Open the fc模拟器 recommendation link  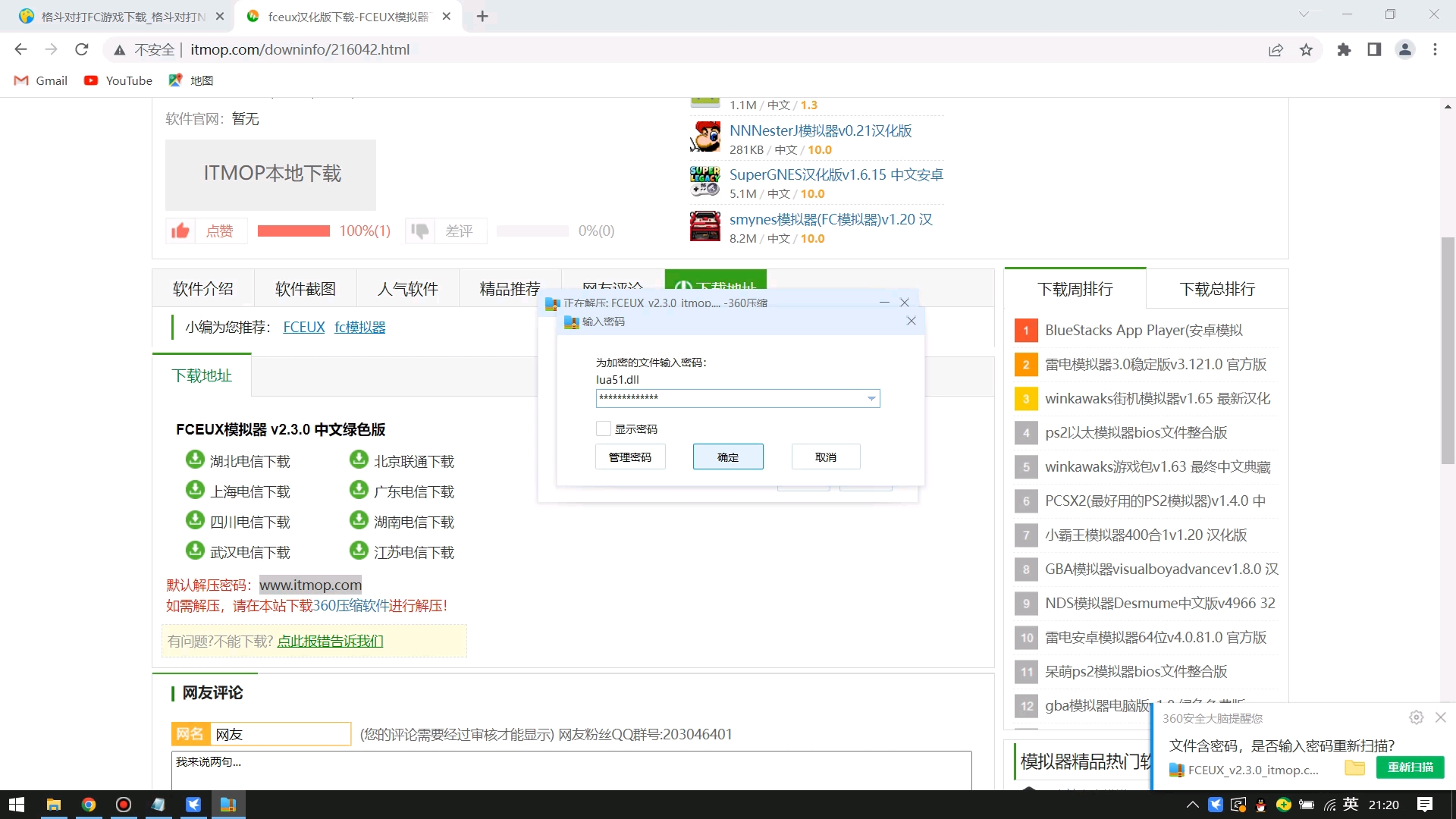click(359, 327)
